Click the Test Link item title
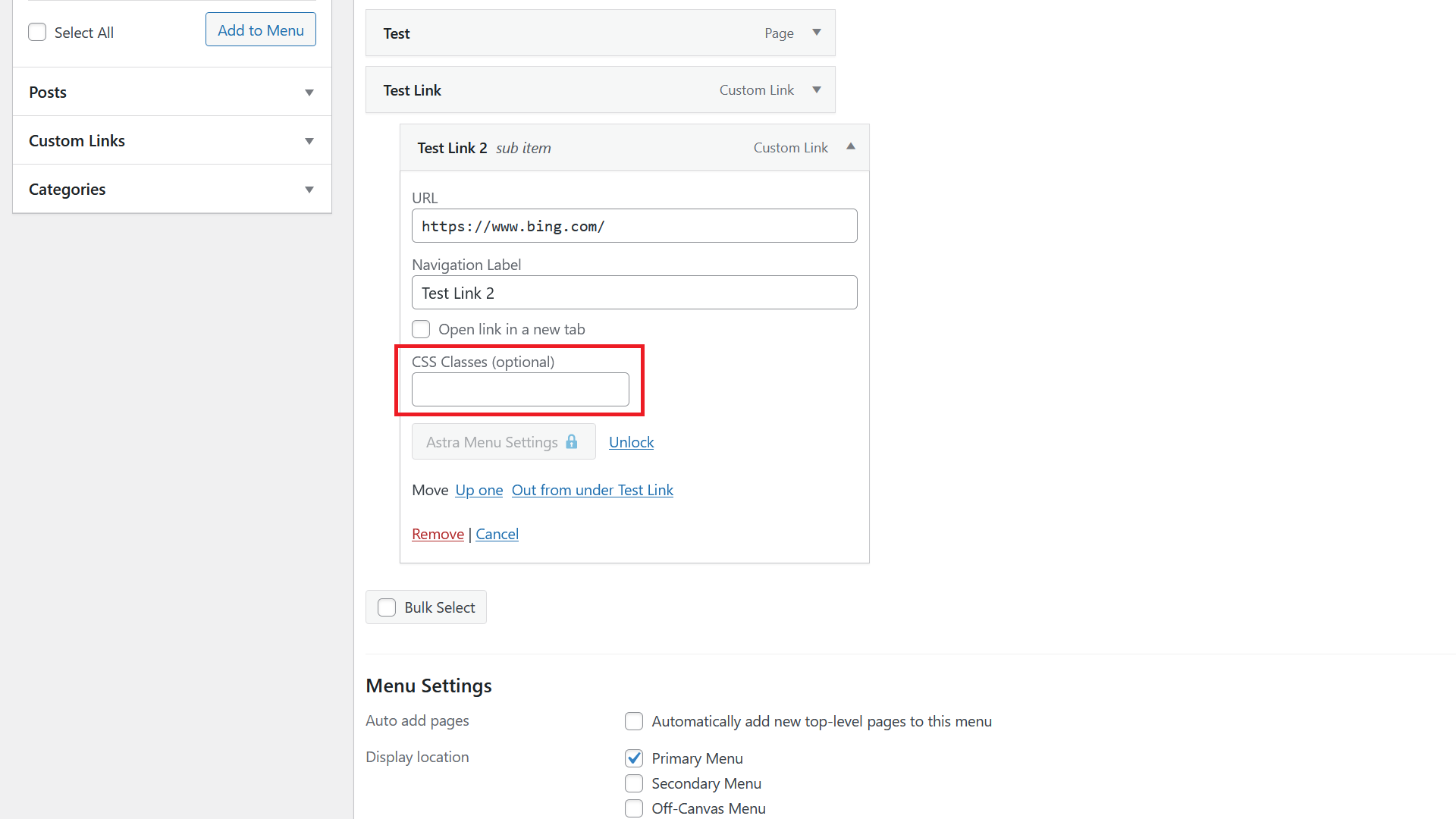Screen dimensions: 1456x819 pyautogui.click(x=412, y=90)
